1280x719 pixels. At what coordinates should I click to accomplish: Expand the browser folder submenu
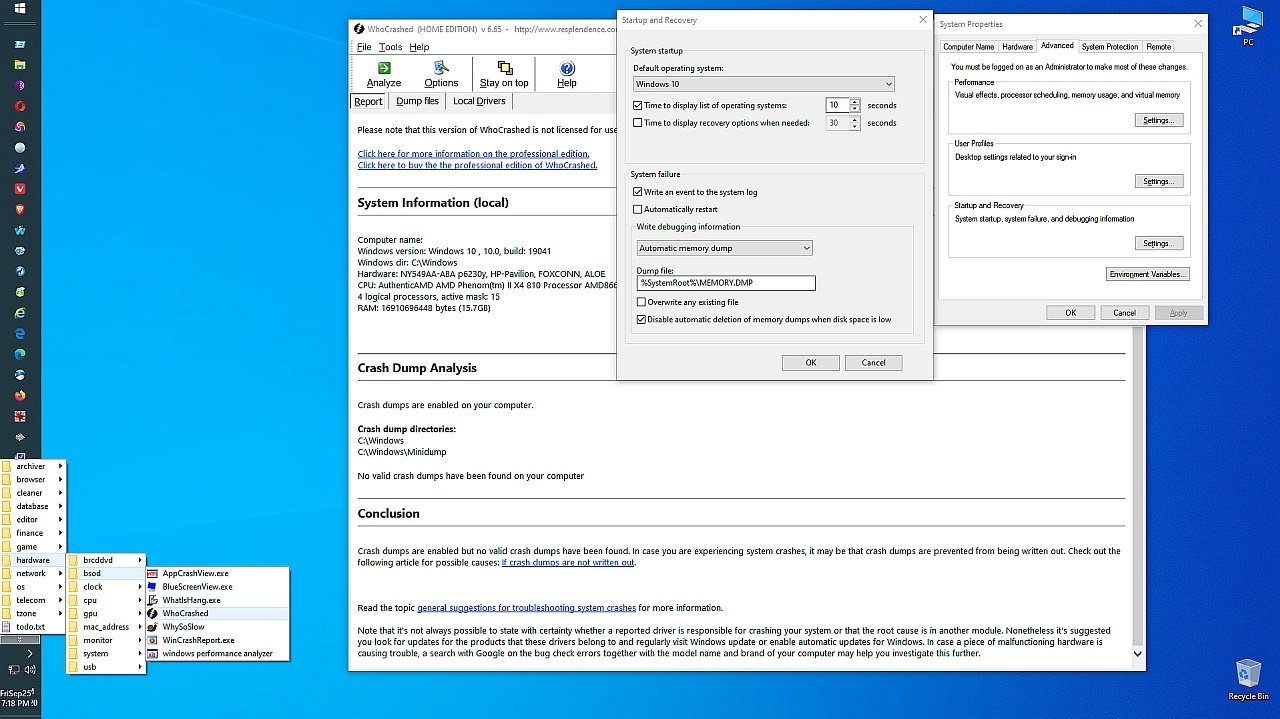(33, 479)
